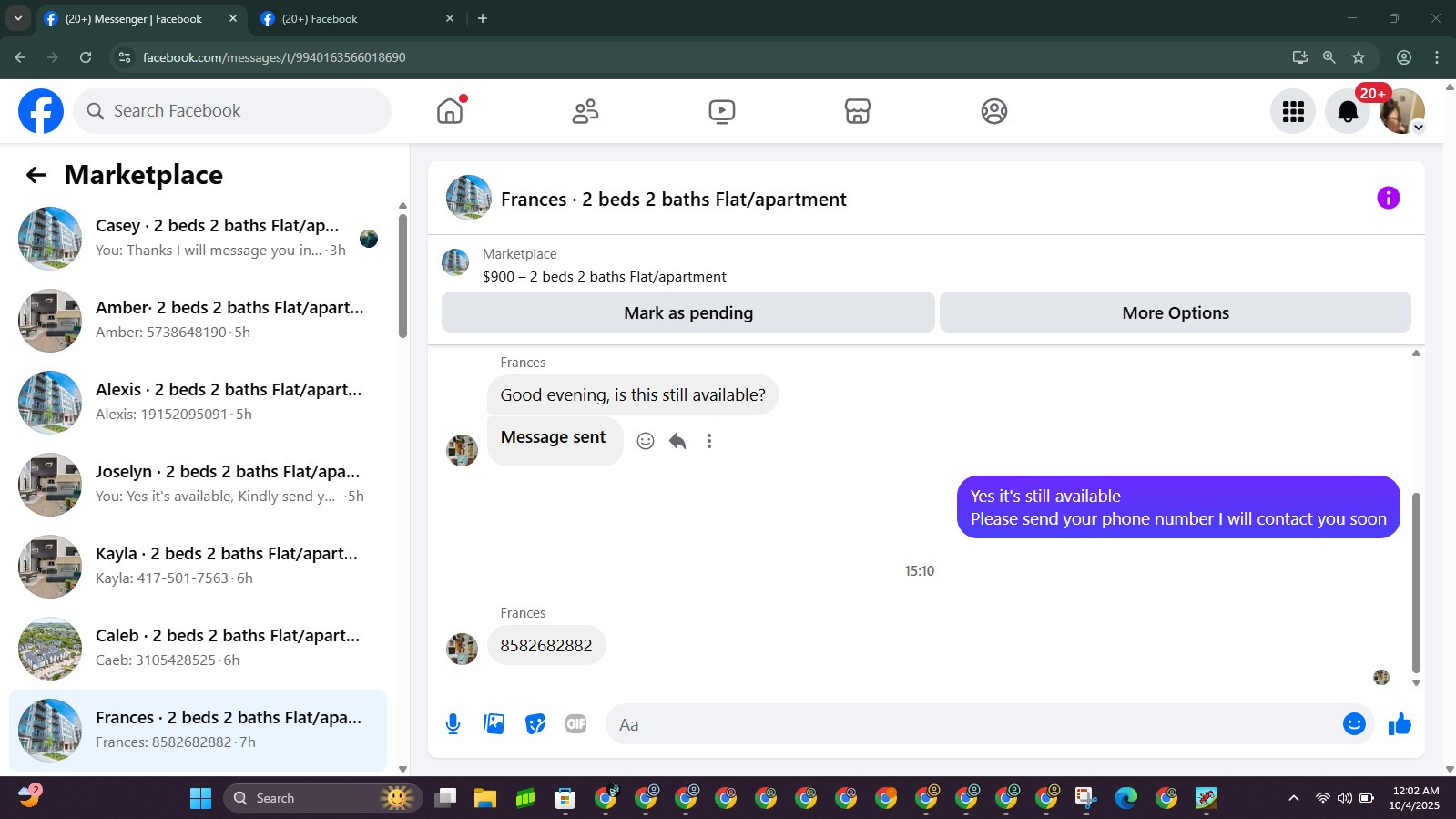Go to Home feed icon
The image size is (1456, 819).
click(450, 111)
